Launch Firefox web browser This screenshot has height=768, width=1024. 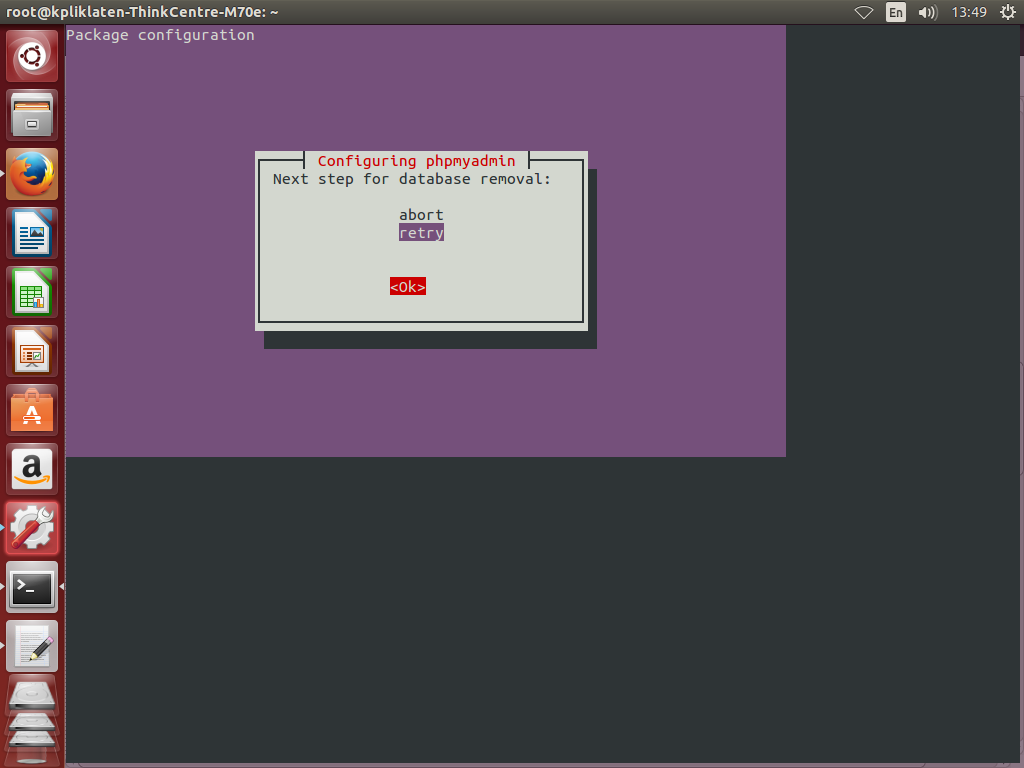[x=32, y=174]
